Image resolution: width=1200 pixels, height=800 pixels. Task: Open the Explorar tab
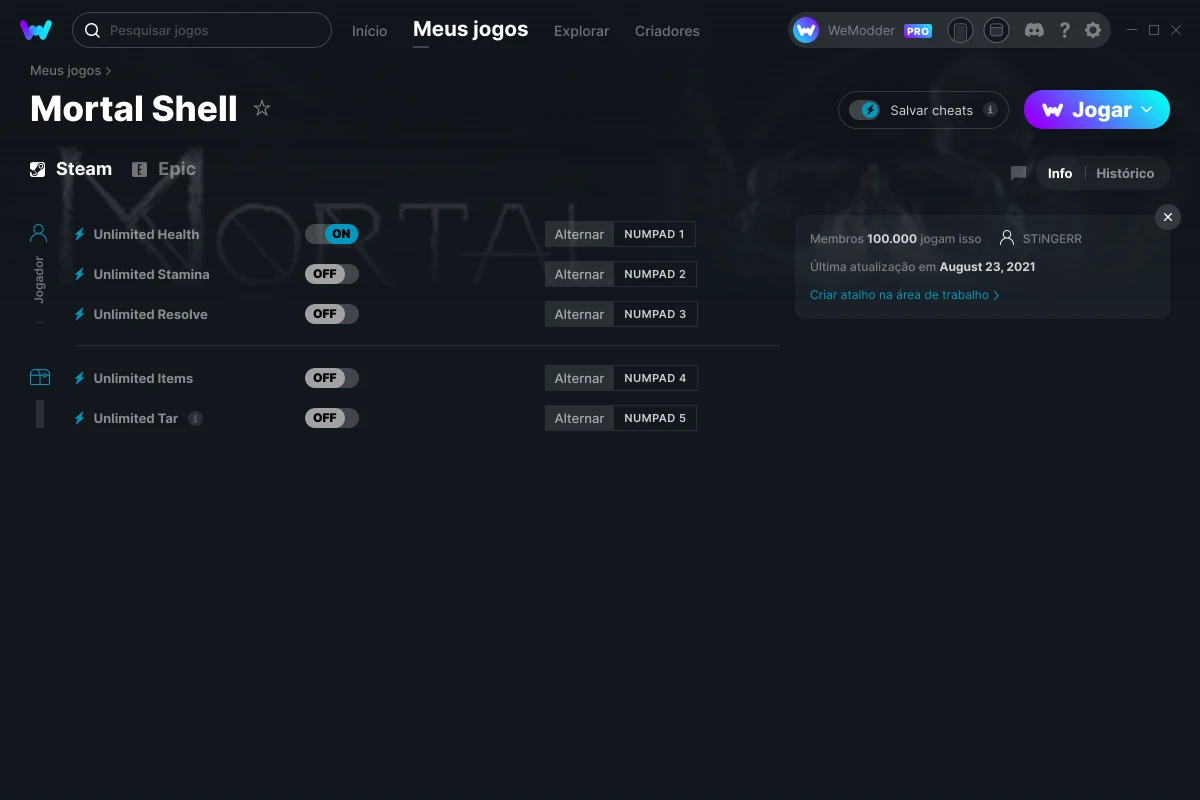pos(581,31)
